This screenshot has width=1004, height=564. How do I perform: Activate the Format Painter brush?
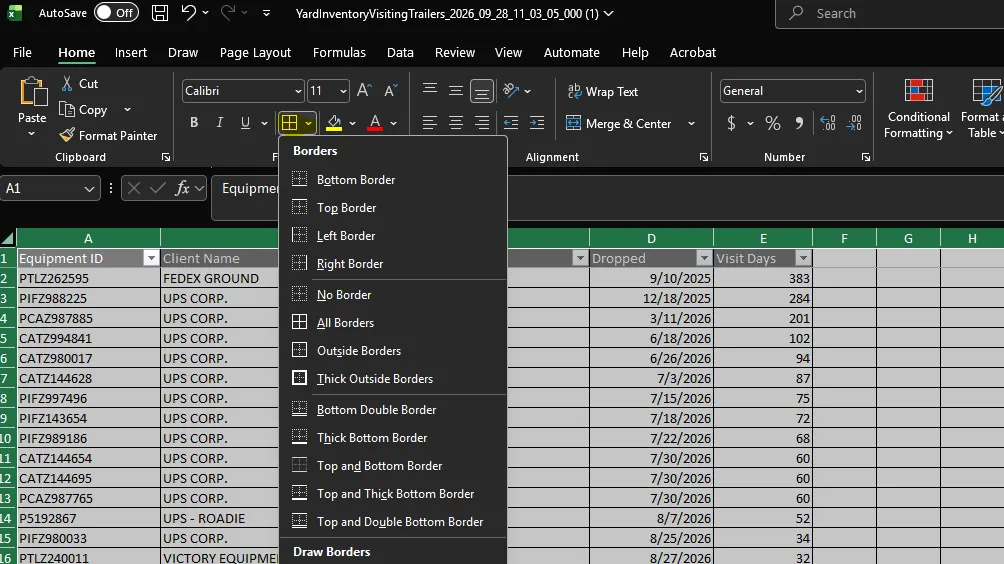pyautogui.click(x=67, y=135)
